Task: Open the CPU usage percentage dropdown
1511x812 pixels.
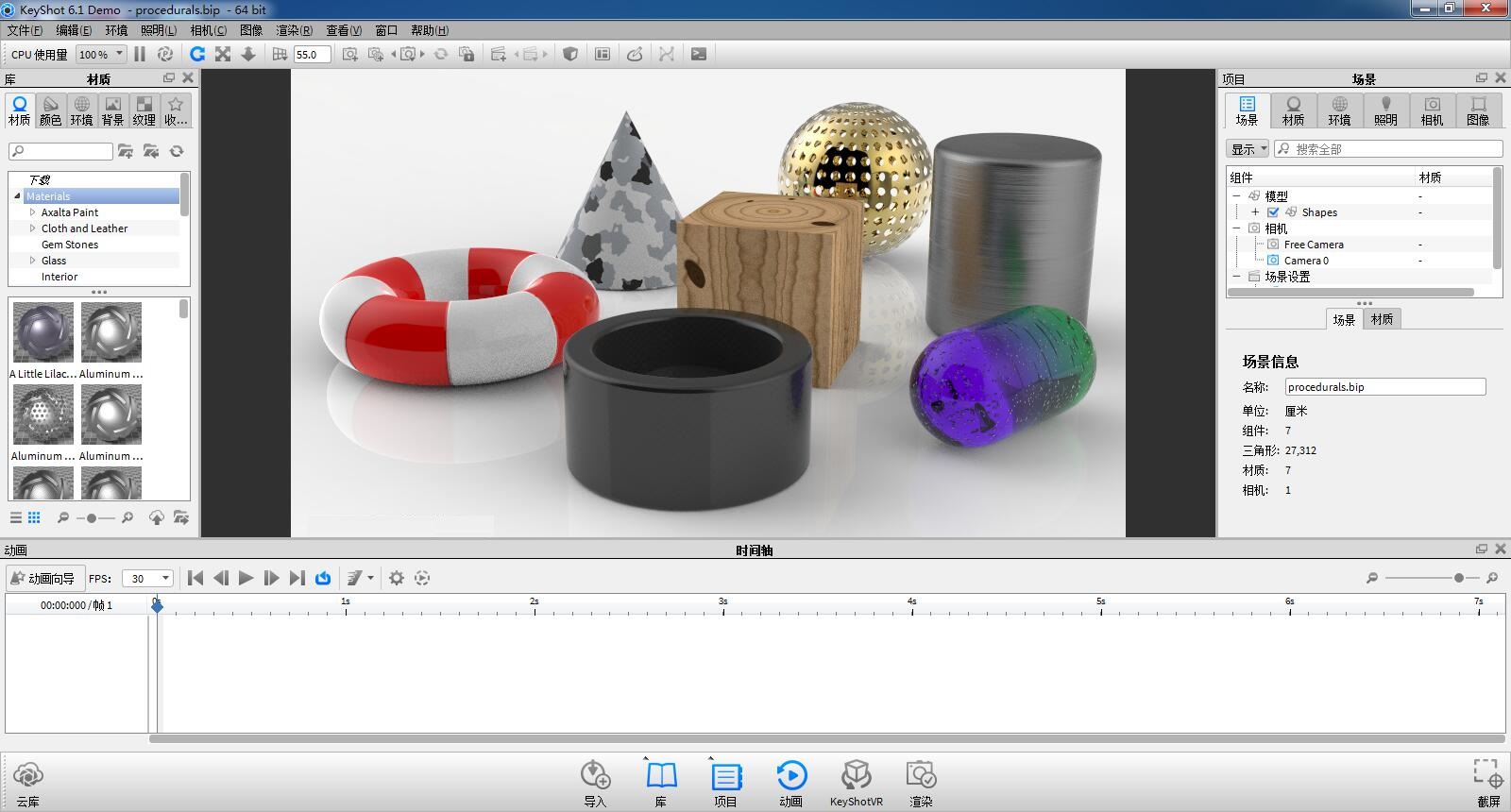Action: pyautogui.click(x=101, y=55)
